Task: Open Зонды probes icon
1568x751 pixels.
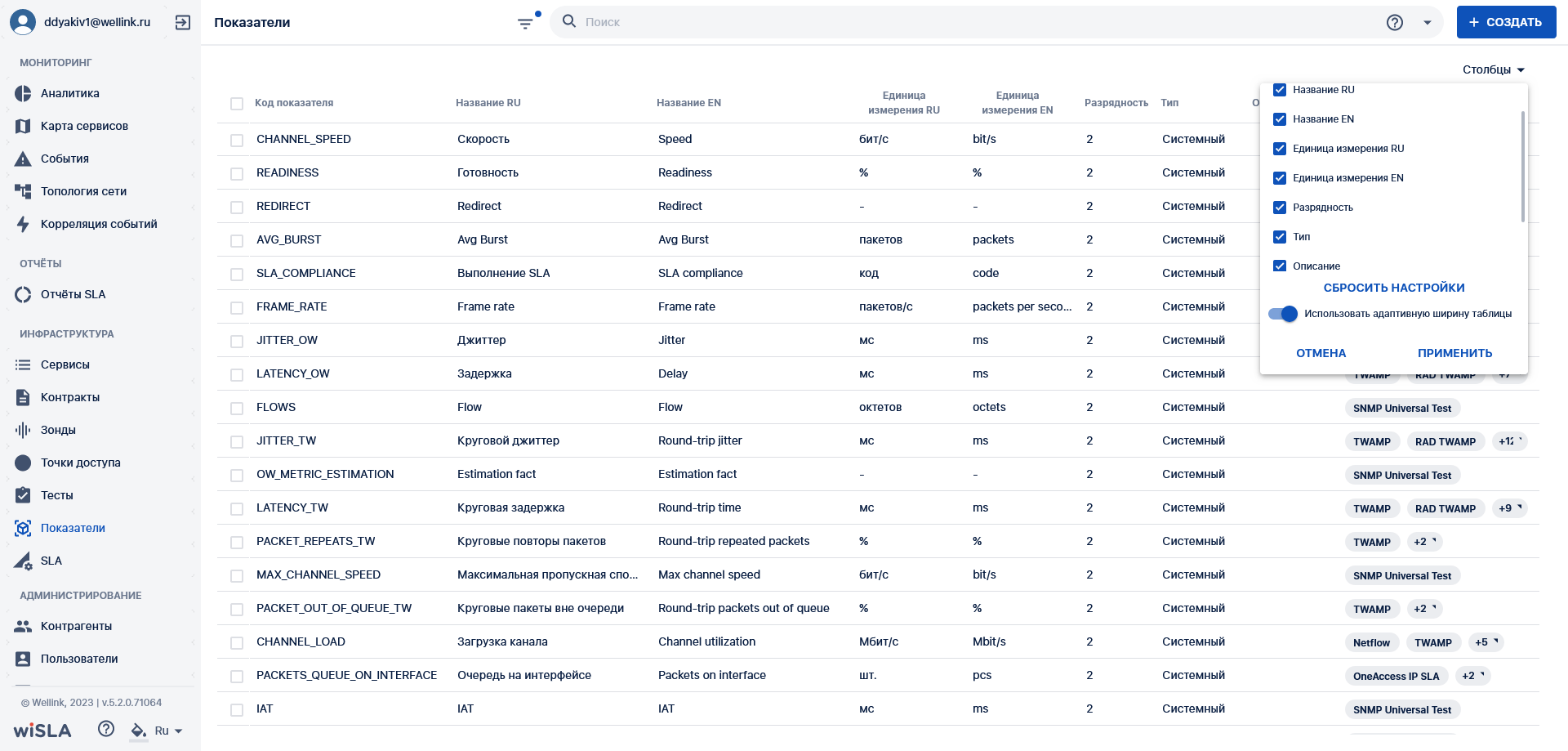Action: [23, 430]
